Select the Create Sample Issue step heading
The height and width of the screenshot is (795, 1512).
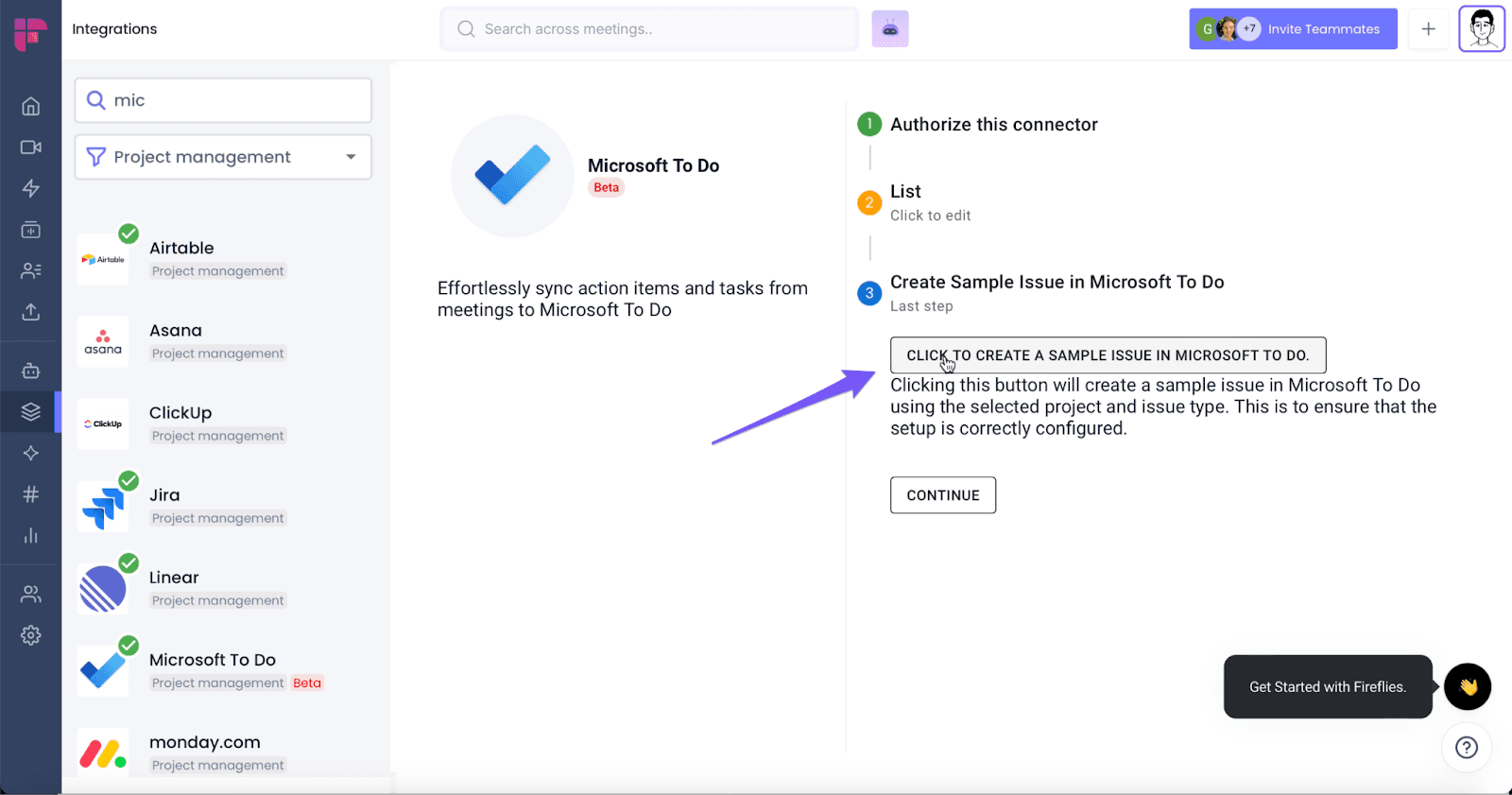point(1057,283)
